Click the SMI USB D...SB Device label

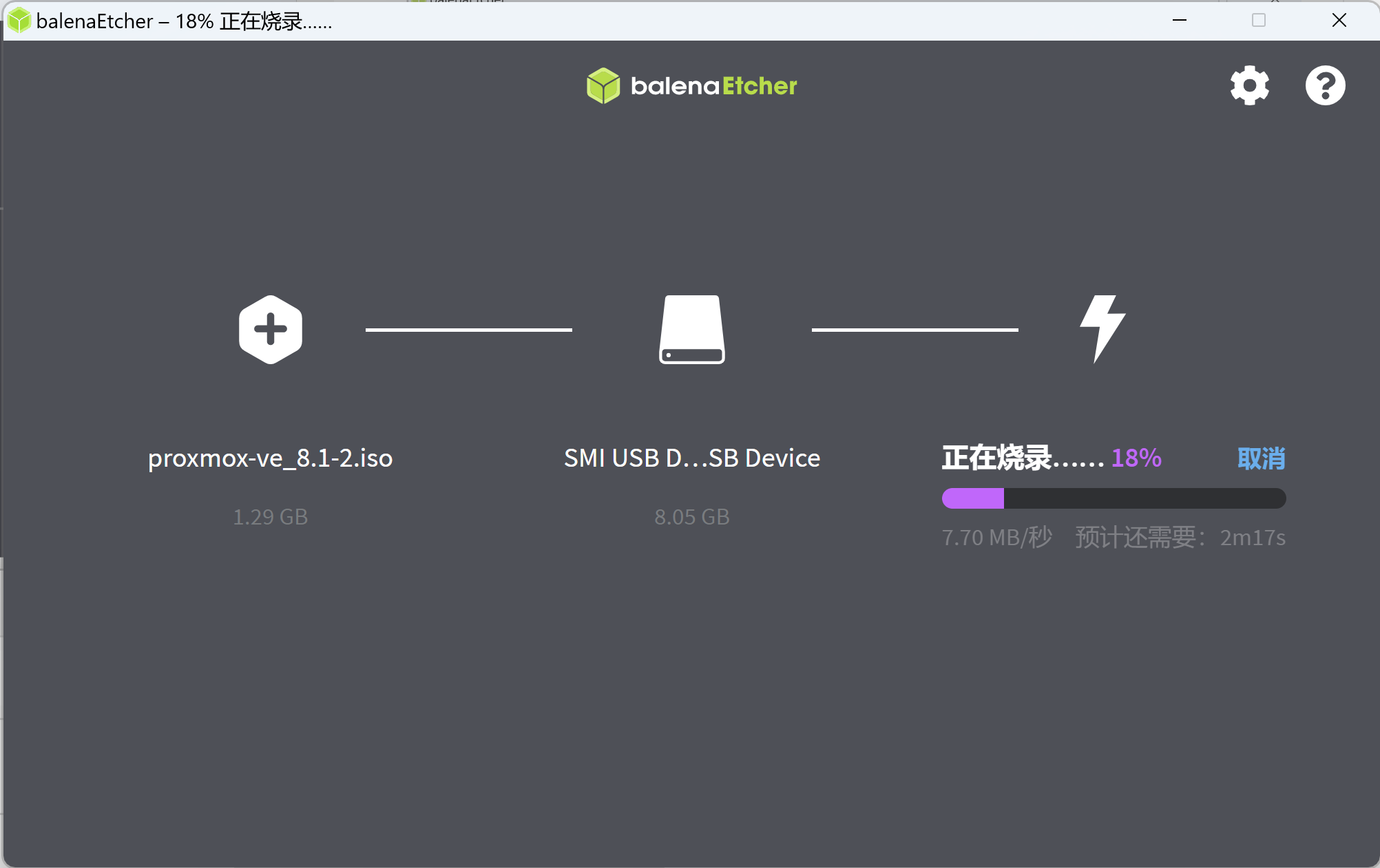coord(692,458)
